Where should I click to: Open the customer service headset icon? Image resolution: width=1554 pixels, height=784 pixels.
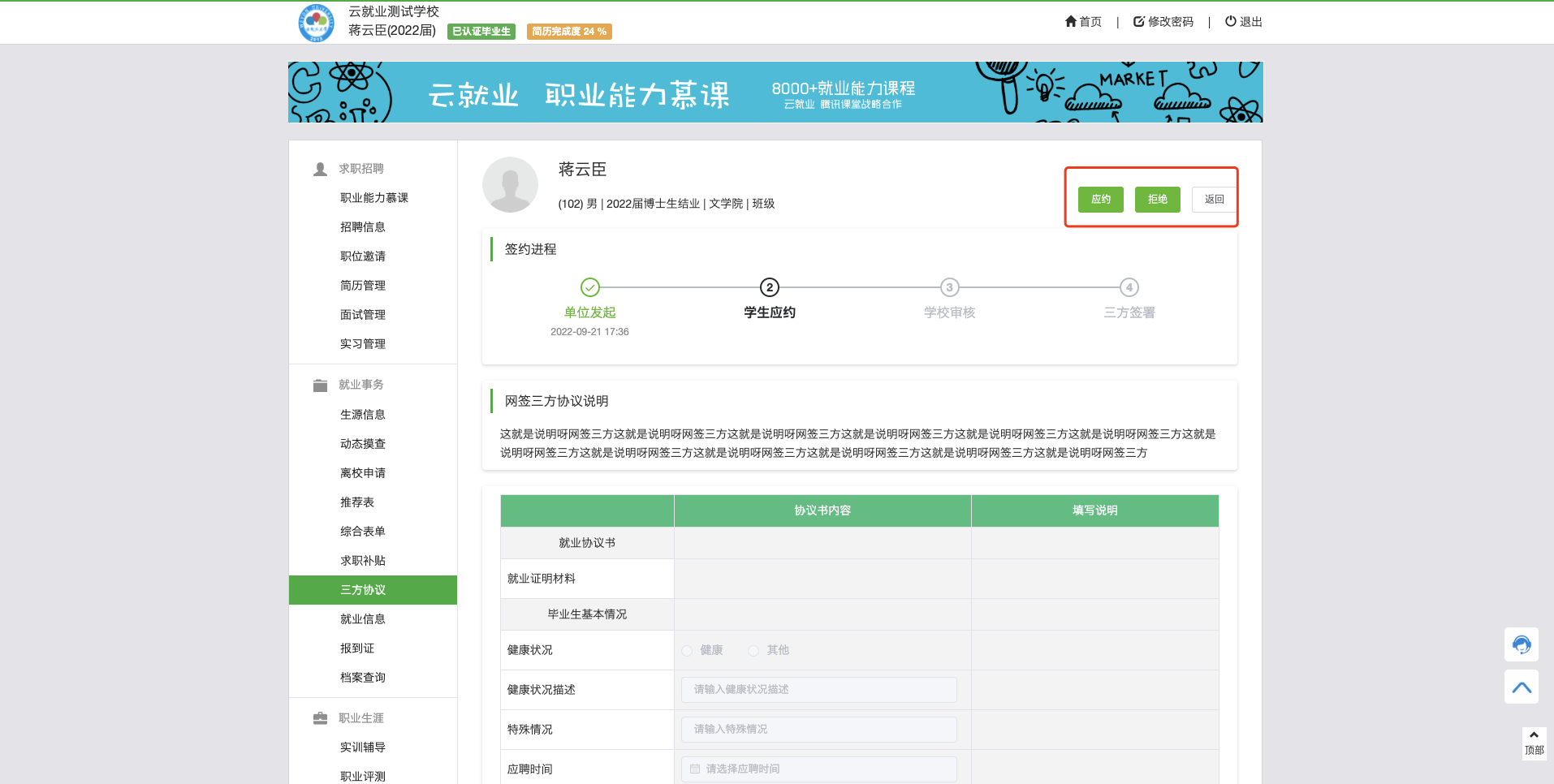tap(1521, 644)
